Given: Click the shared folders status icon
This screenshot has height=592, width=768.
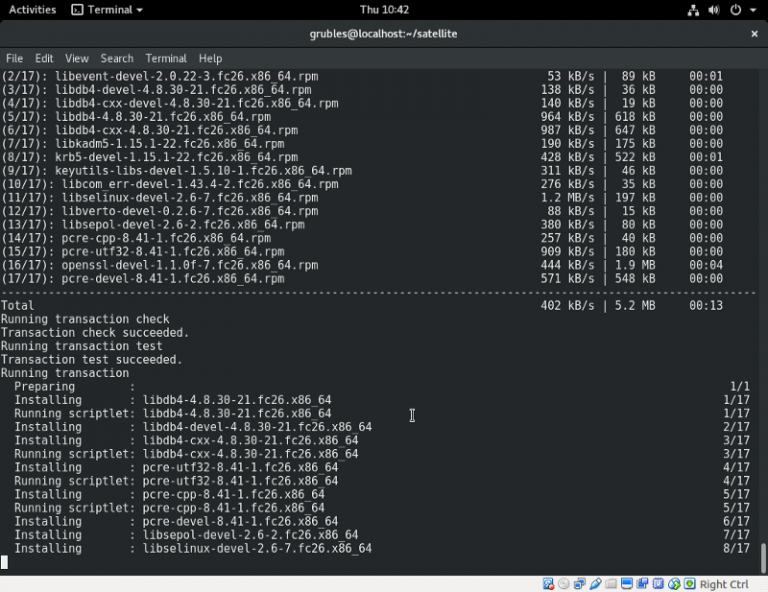Looking at the screenshot, I should pyautogui.click(x=612, y=584).
